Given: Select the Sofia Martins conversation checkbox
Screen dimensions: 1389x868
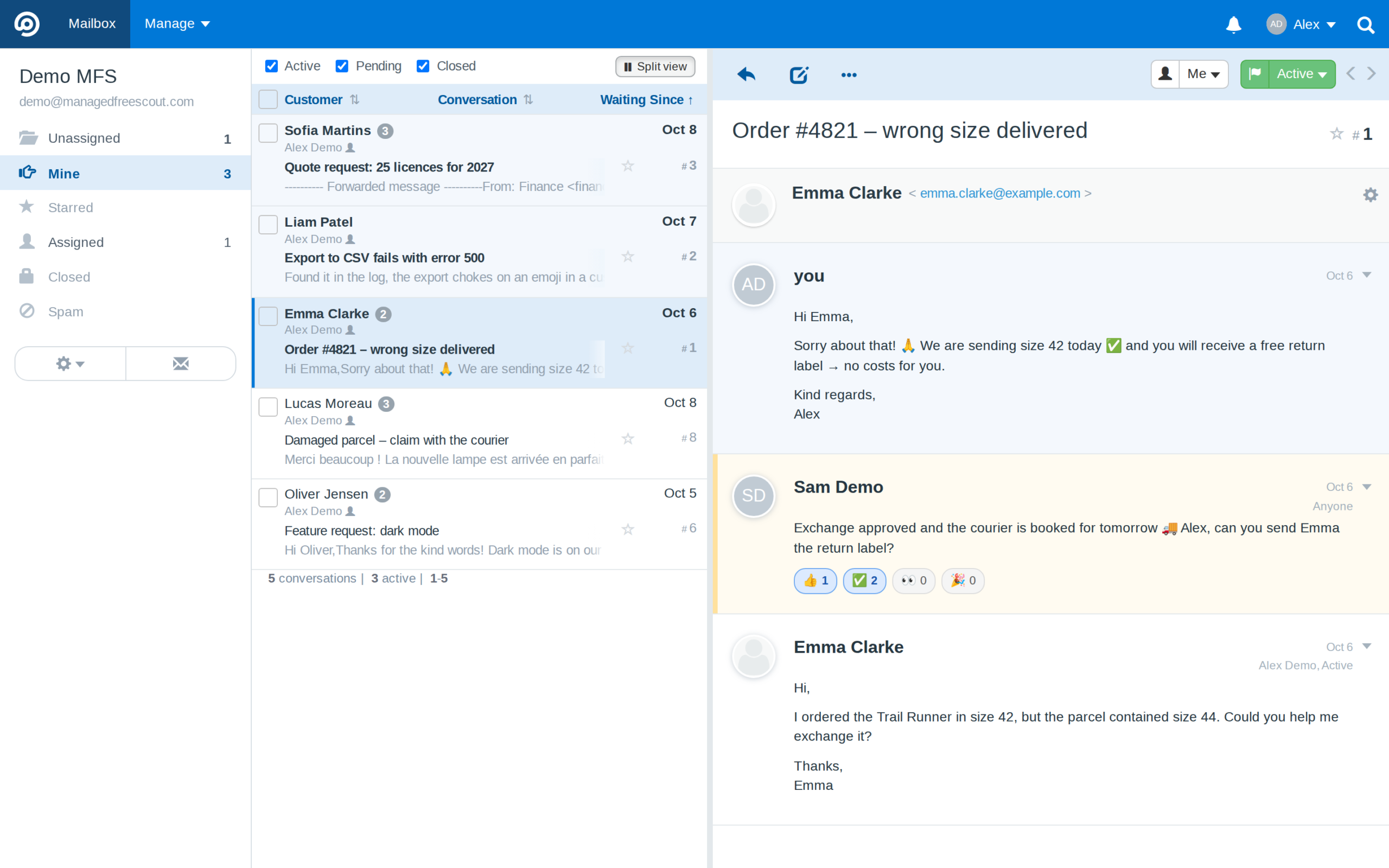Looking at the screenshot, I should 268,132.
